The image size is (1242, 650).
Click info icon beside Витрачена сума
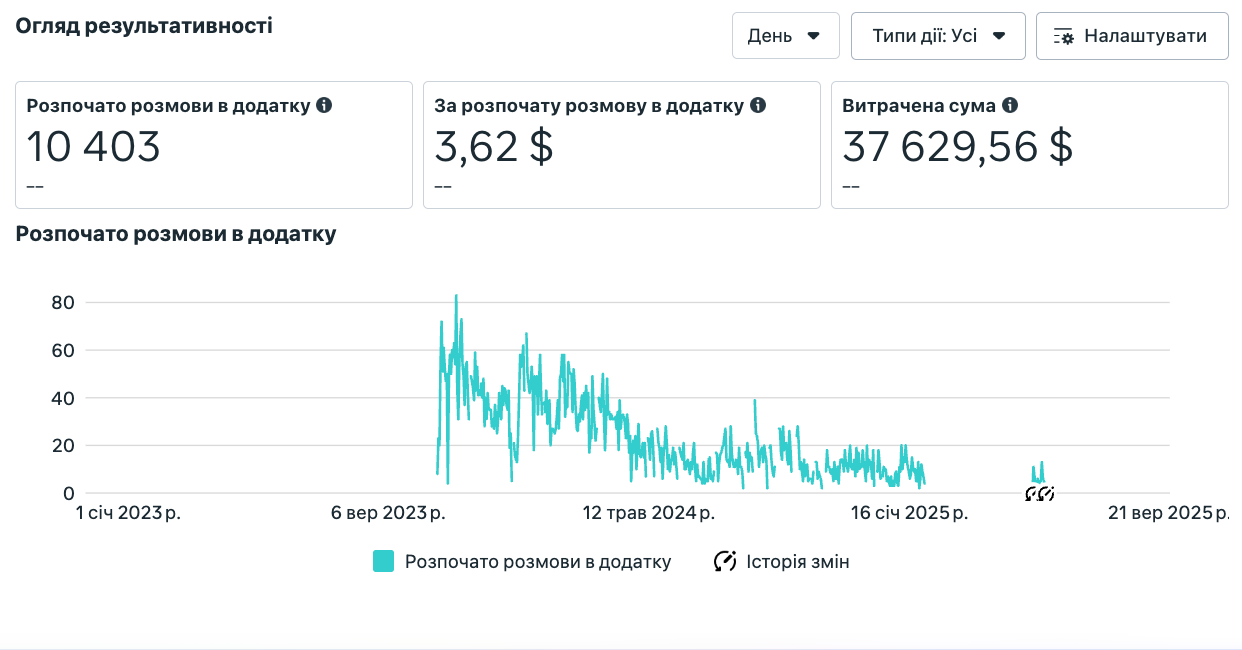pyautogui.click(x=1010, y=105)
